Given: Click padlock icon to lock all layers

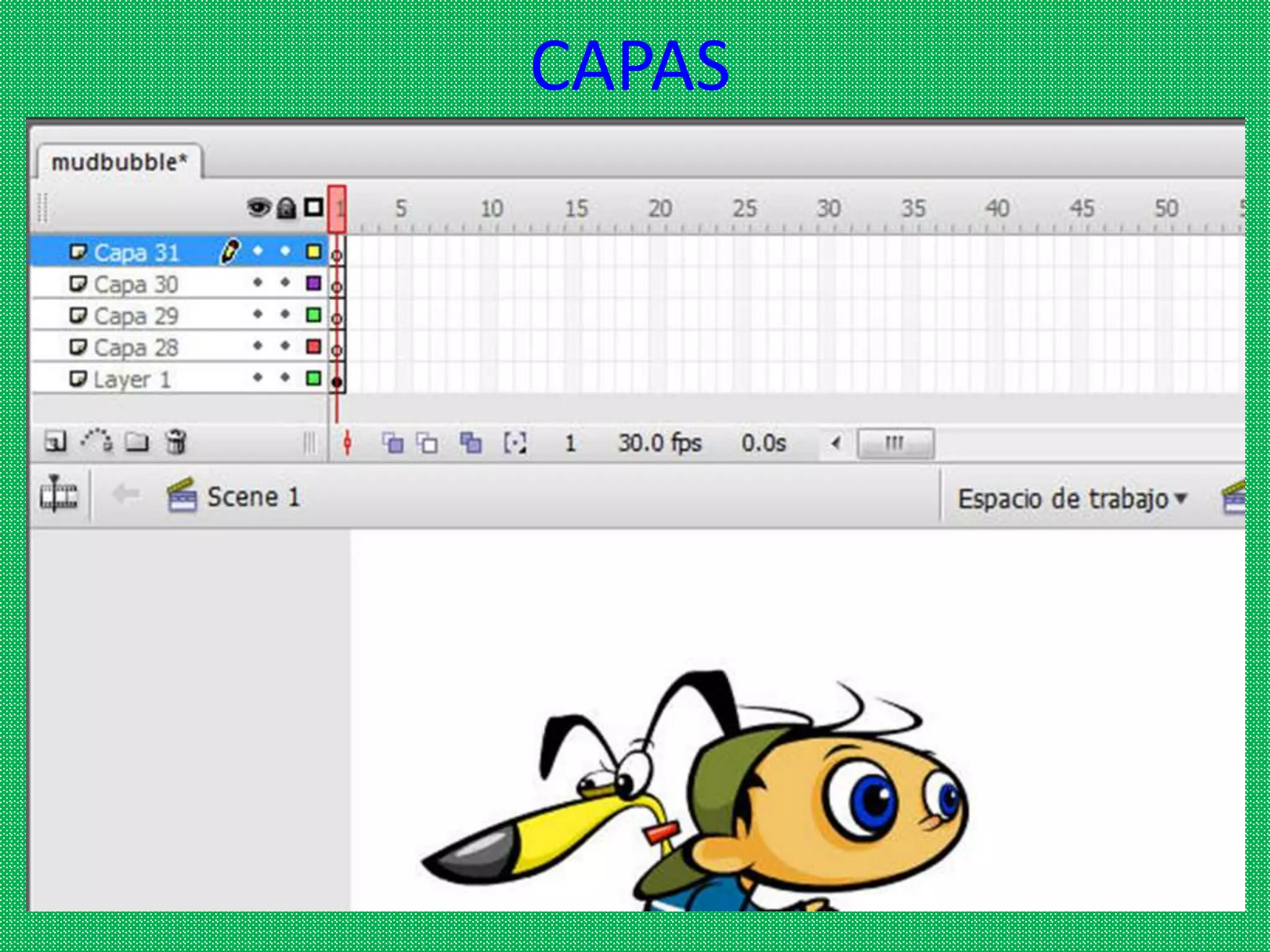Looking at the screenshot, I should pyautogui.click(x=286, y=208).
